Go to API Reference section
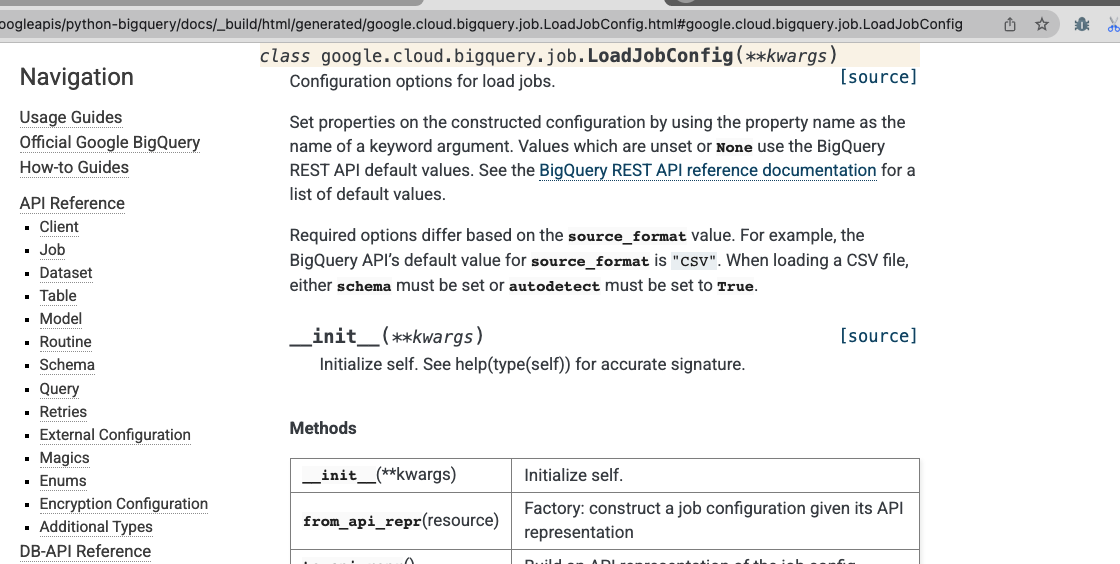The height and width of the screenshot is (564, 1120). point(72,203)
